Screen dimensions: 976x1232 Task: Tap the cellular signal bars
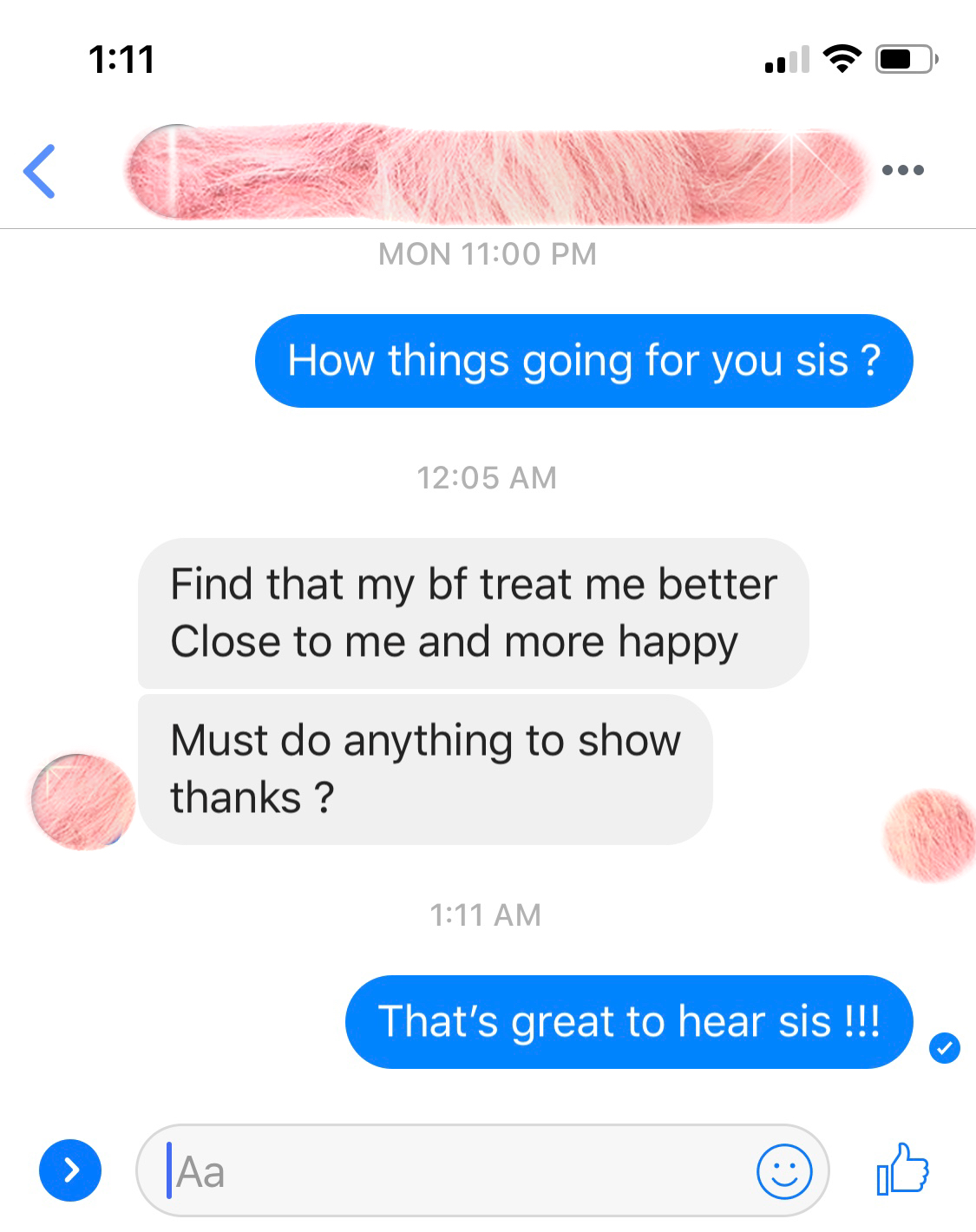pyautogui.click(x=787, y=59)
